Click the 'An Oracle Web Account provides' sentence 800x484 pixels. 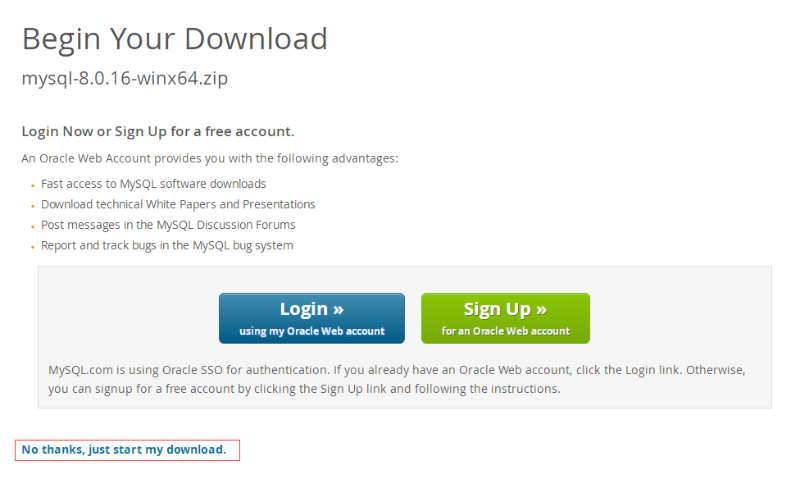coord(210,159)
